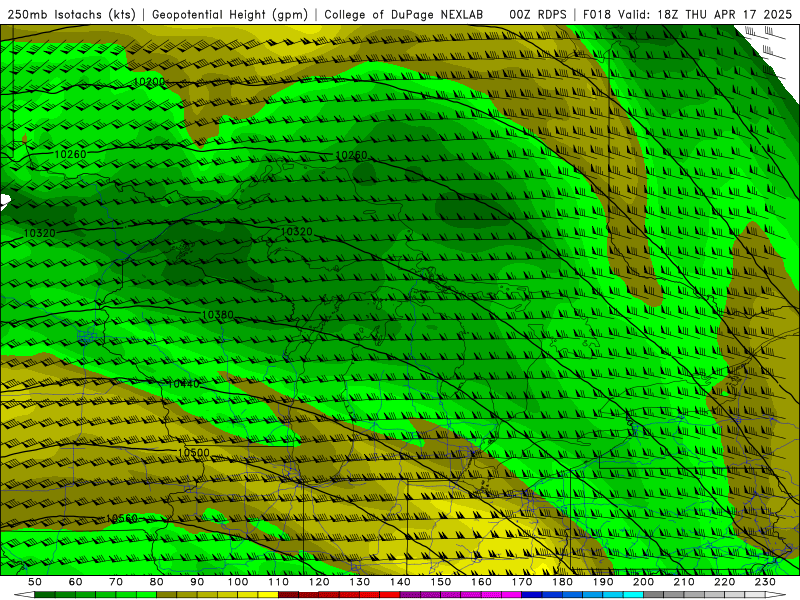This screenshot has width=800, height=600.
Task: Click the 10200 height contour label
Action: (149, 82)
